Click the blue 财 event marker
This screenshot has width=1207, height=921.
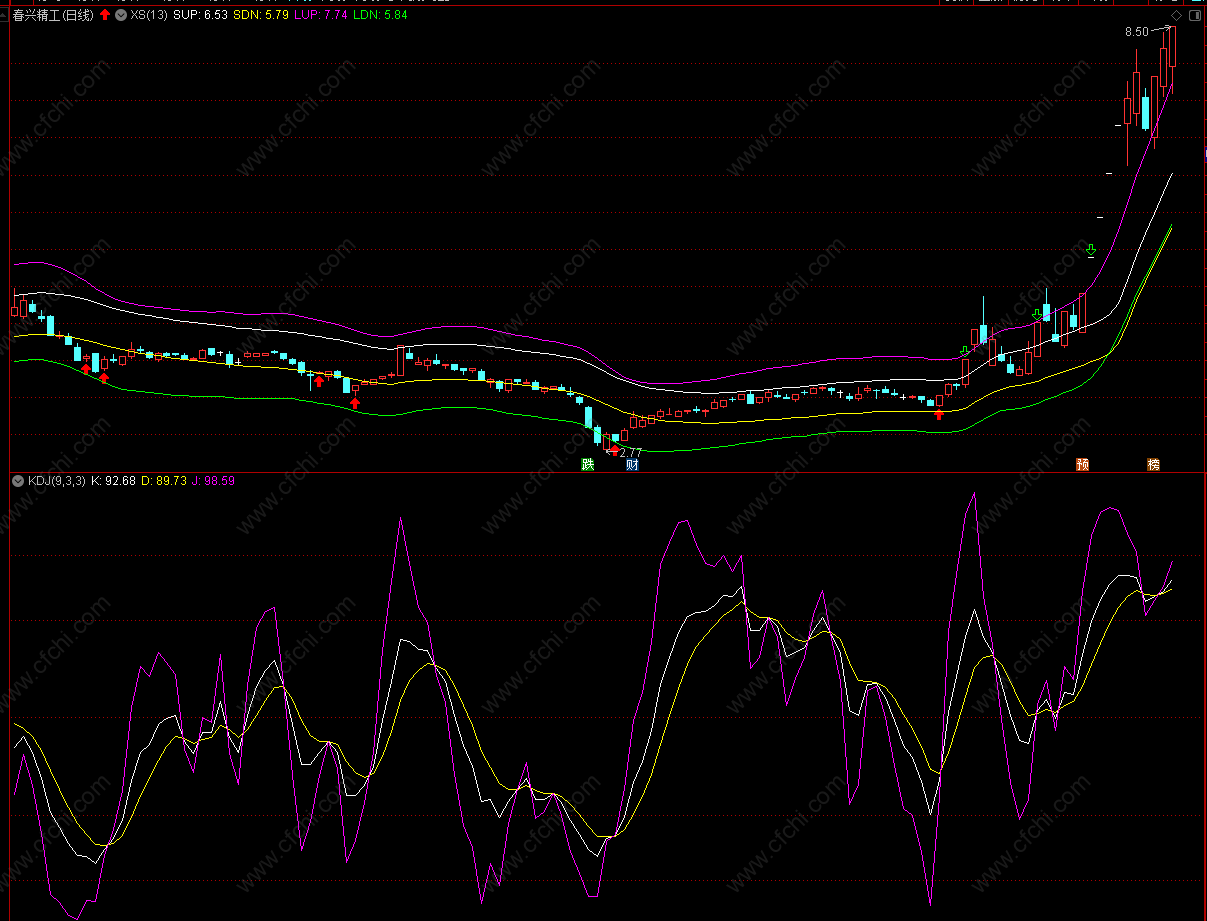tap(632, 464)
